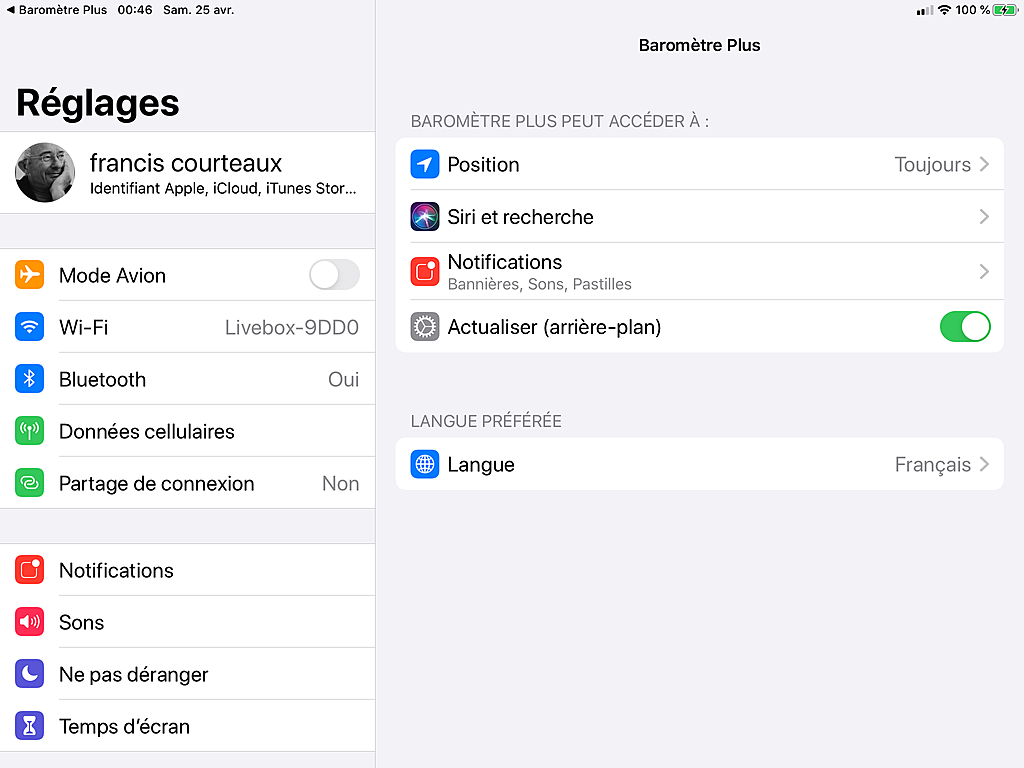Tap the blue Wi-Fi icon
This screenshot has height=768, width=1024.
click(x=29, y=327)
